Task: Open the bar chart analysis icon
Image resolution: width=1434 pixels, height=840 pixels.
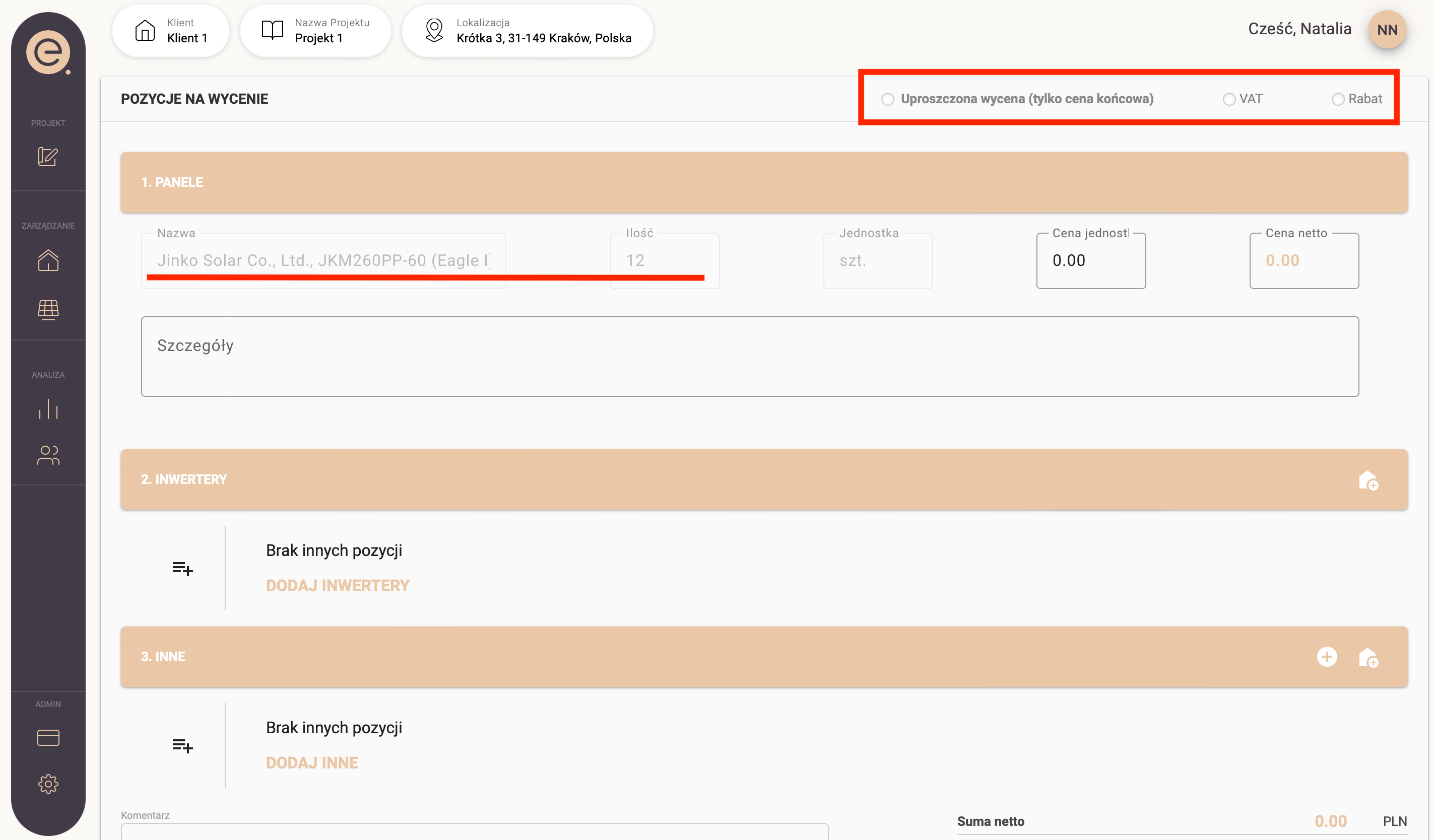Action: 48,409
